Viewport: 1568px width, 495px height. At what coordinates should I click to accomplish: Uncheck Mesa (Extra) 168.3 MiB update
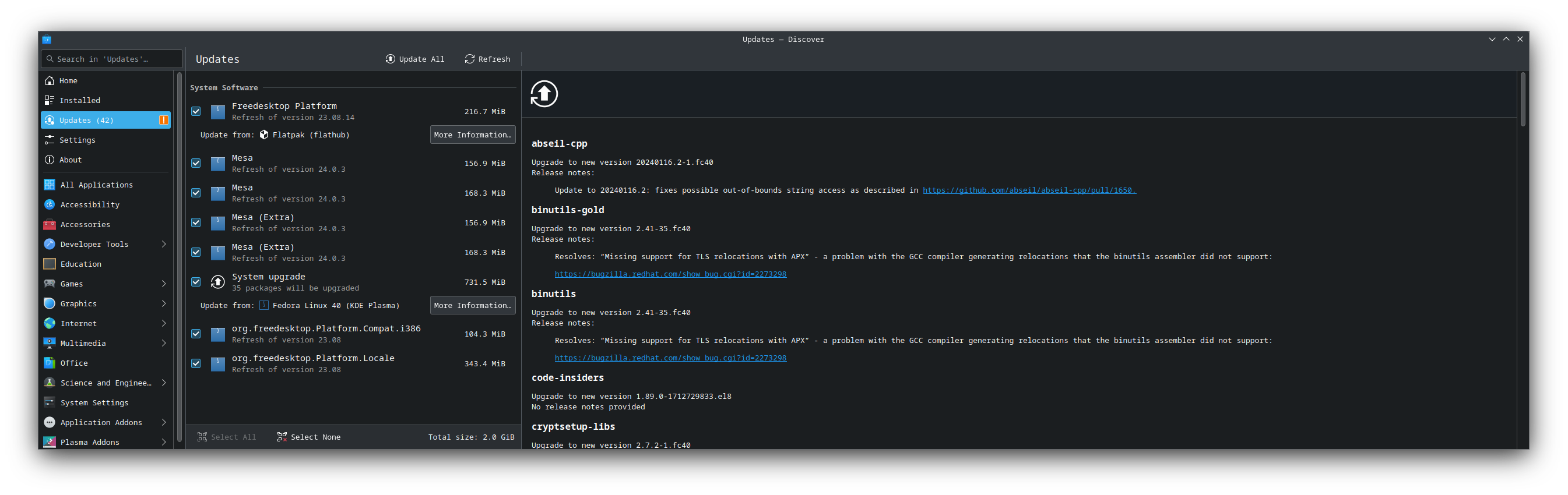[196, 252]
